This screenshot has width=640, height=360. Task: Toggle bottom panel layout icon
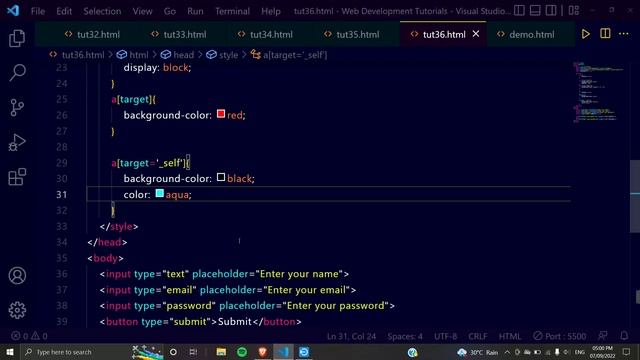pos(535,10)
